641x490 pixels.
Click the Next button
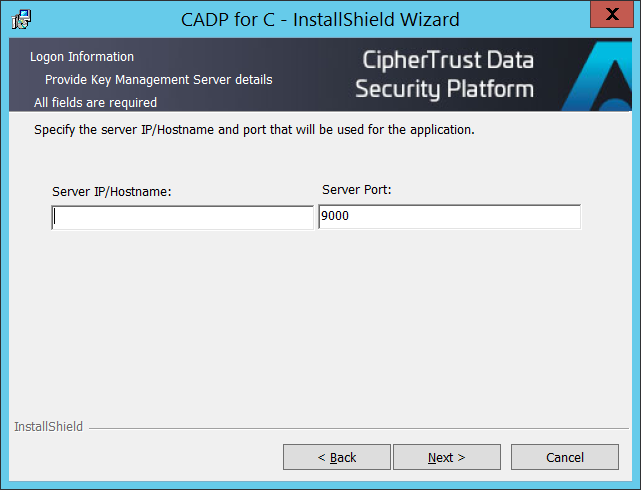(446, 457)
